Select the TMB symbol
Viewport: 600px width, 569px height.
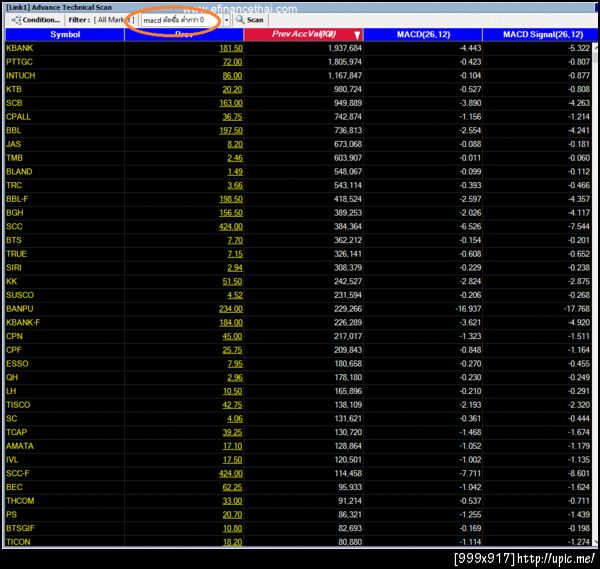point(15,158)
